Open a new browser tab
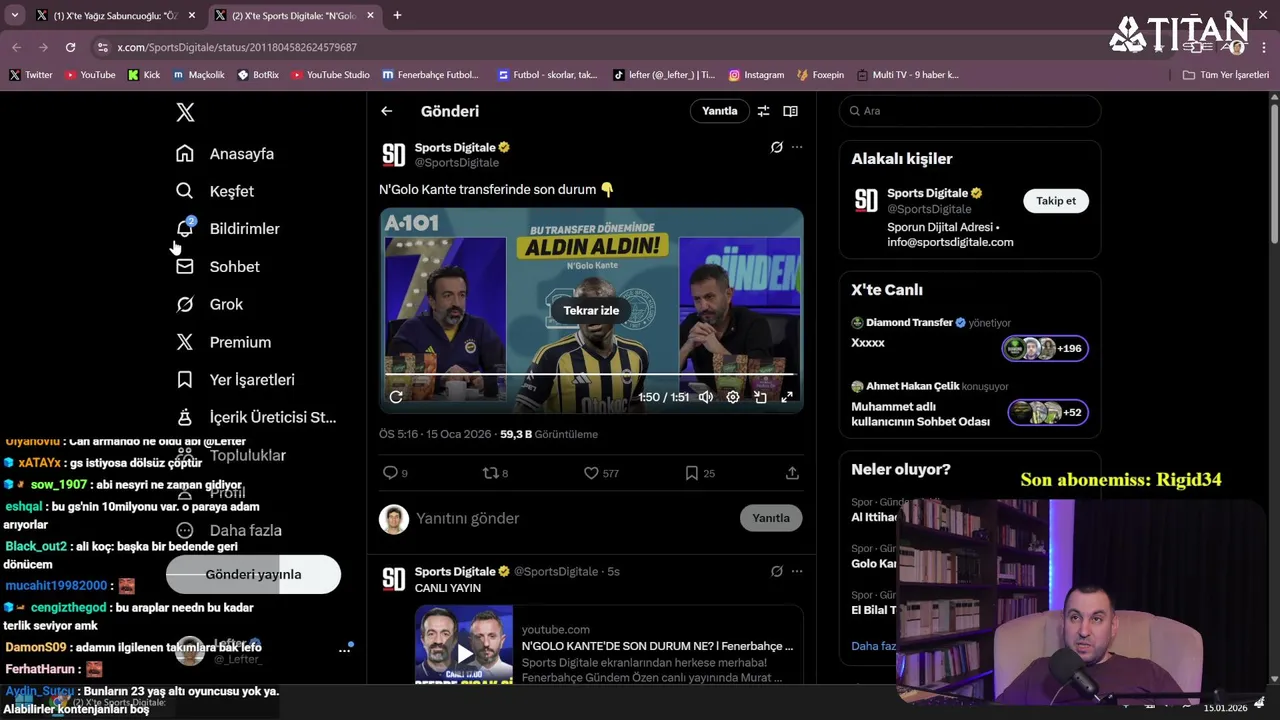 397,15
